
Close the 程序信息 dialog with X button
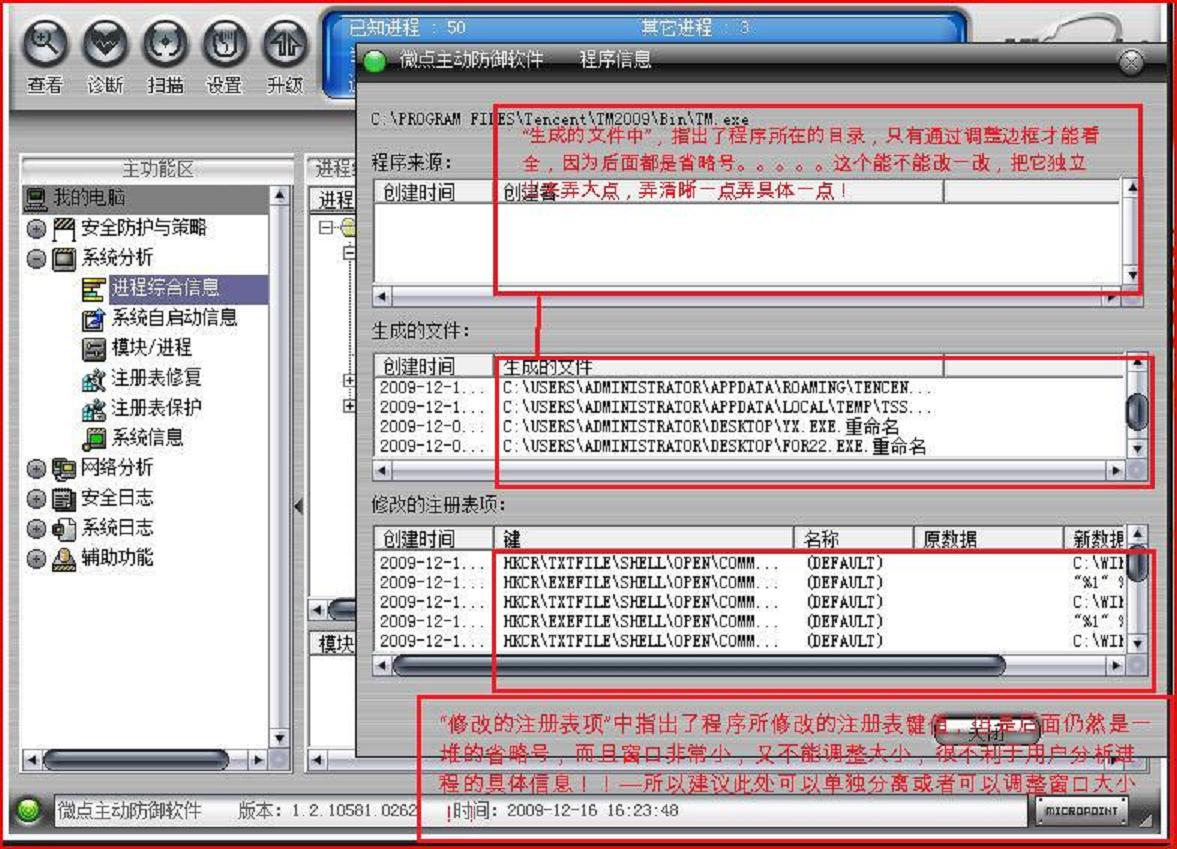click(x=1131, y=62)
